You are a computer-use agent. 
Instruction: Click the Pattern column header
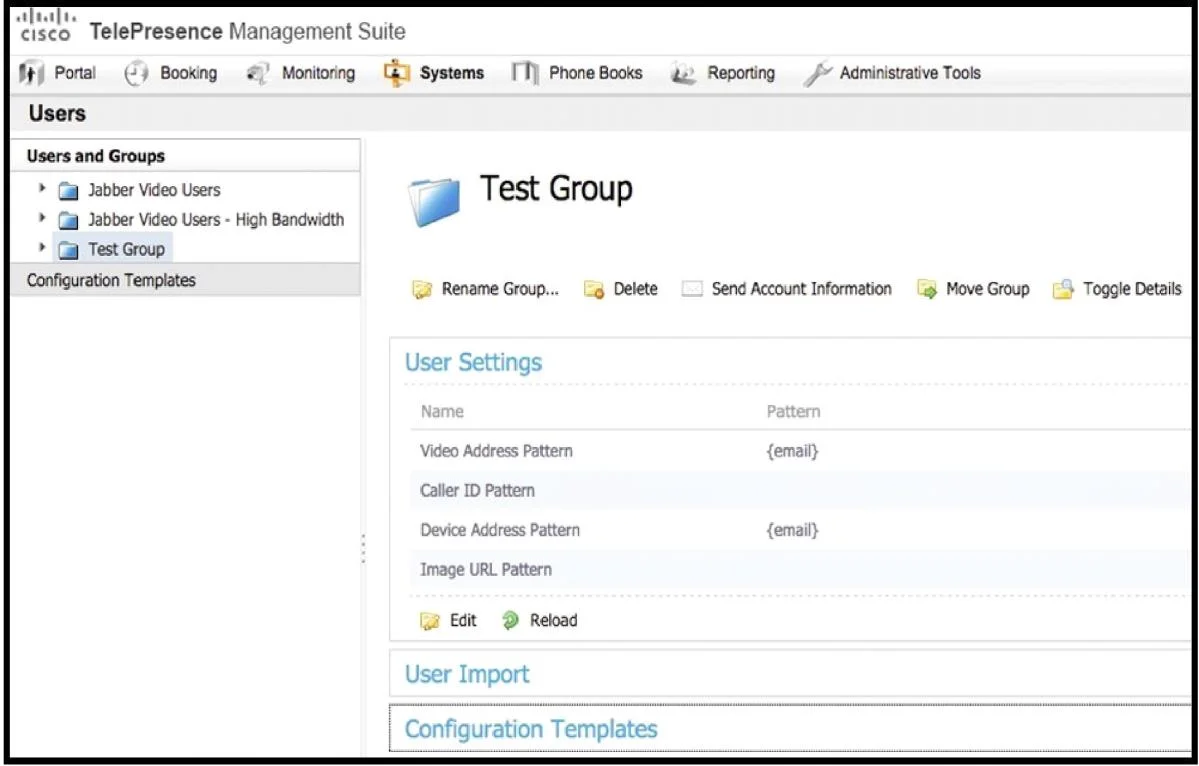point(793,412)
